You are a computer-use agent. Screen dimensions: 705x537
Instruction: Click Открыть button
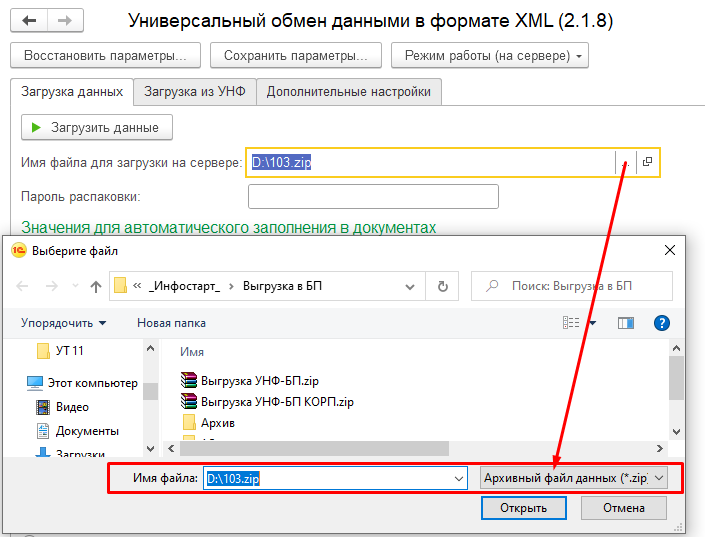(x=523, y=508)
